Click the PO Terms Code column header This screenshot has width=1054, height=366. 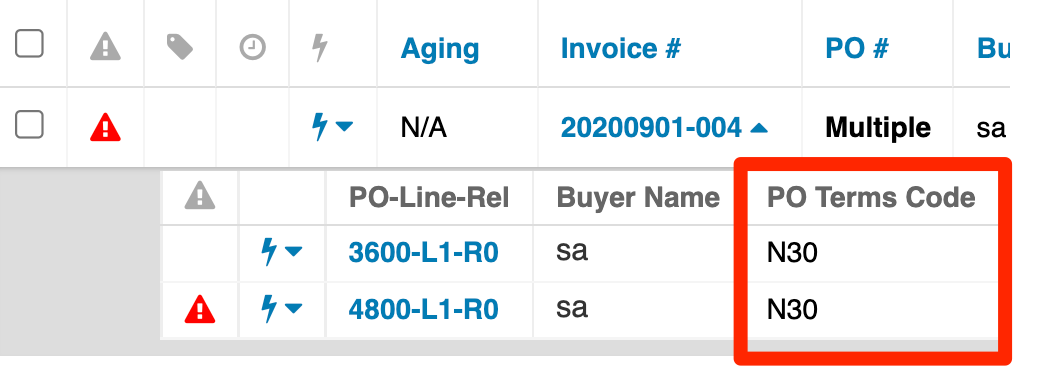coord(871,197)
